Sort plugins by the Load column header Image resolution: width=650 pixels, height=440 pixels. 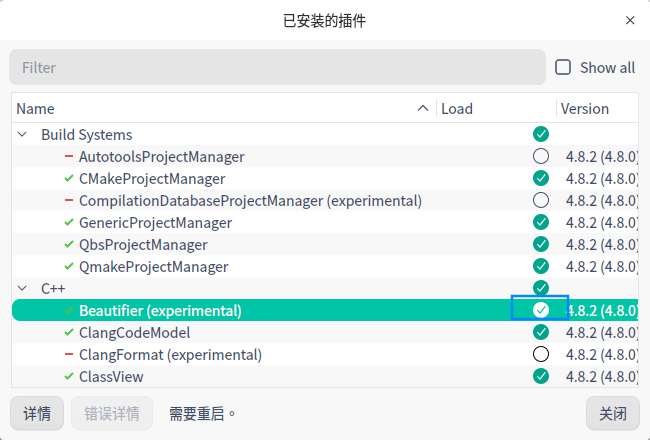click(495, 109)
